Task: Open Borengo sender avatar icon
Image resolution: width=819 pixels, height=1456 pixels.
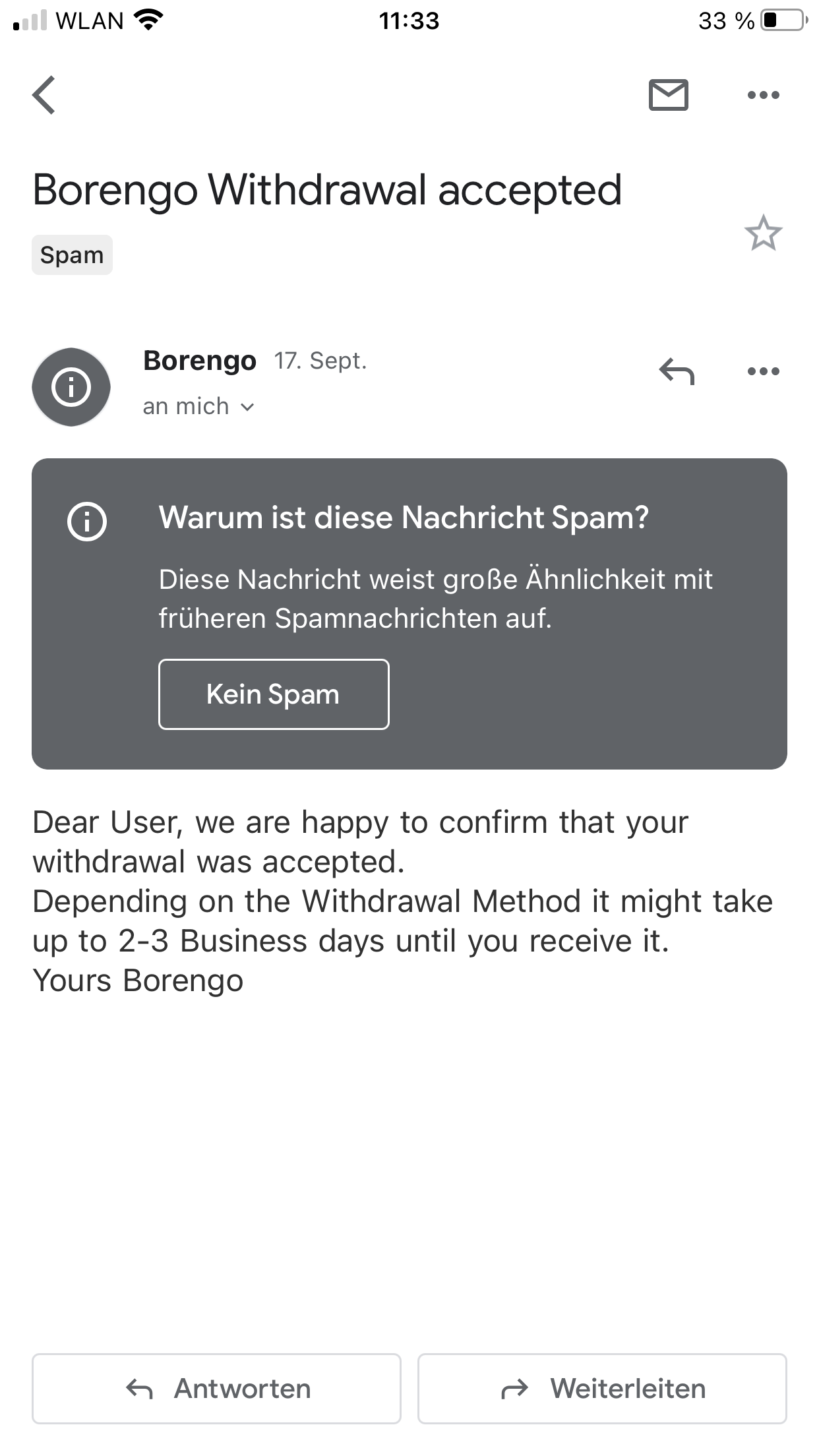Action: (71, 387)
